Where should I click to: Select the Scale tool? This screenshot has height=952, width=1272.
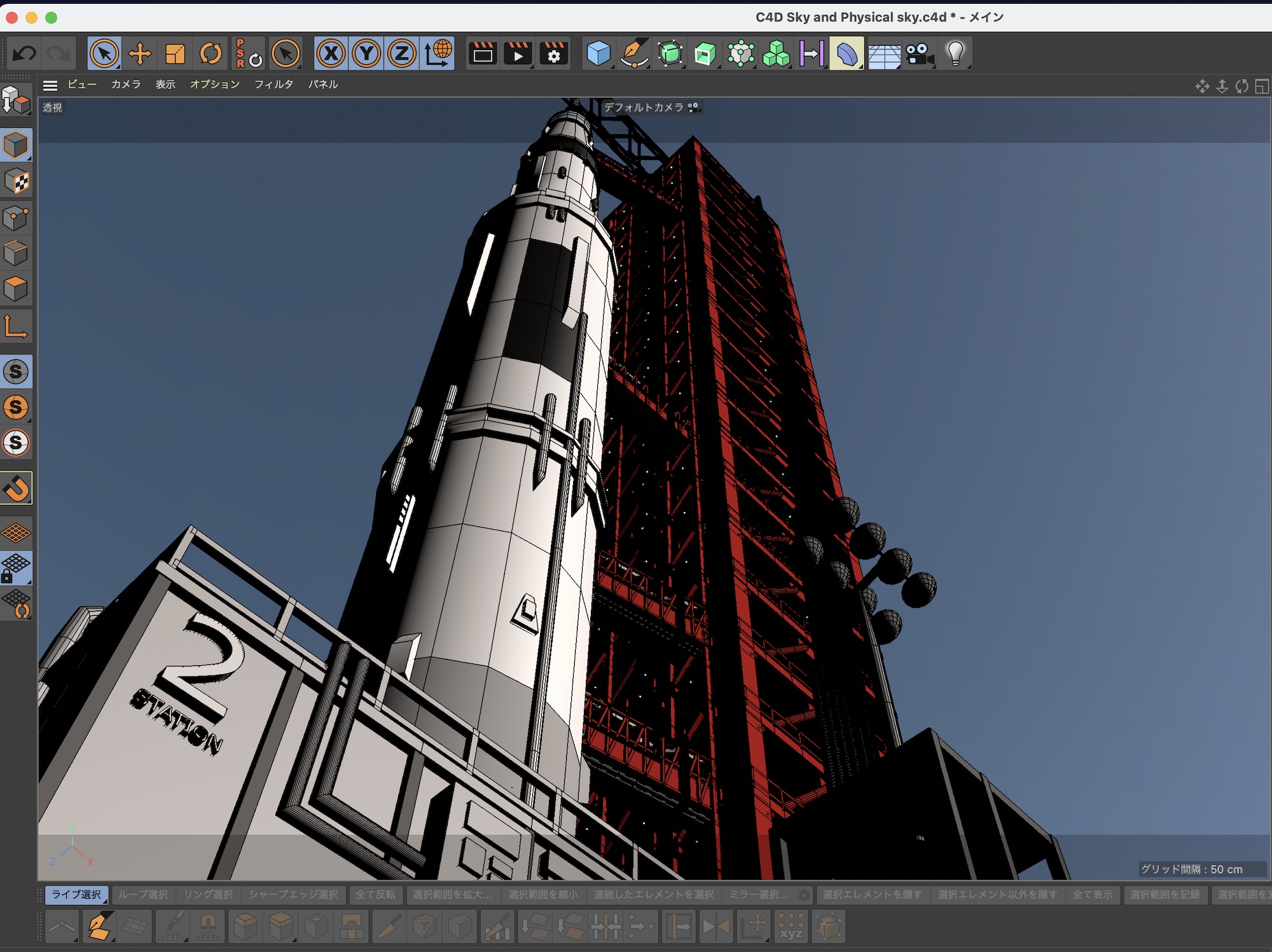(x=175, y=53)
